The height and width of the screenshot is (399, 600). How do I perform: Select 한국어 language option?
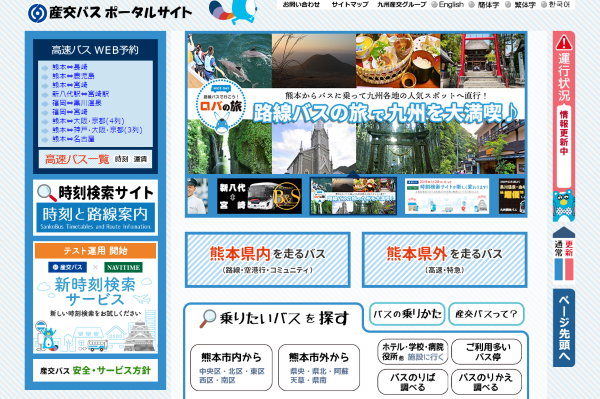click(555, 5)
